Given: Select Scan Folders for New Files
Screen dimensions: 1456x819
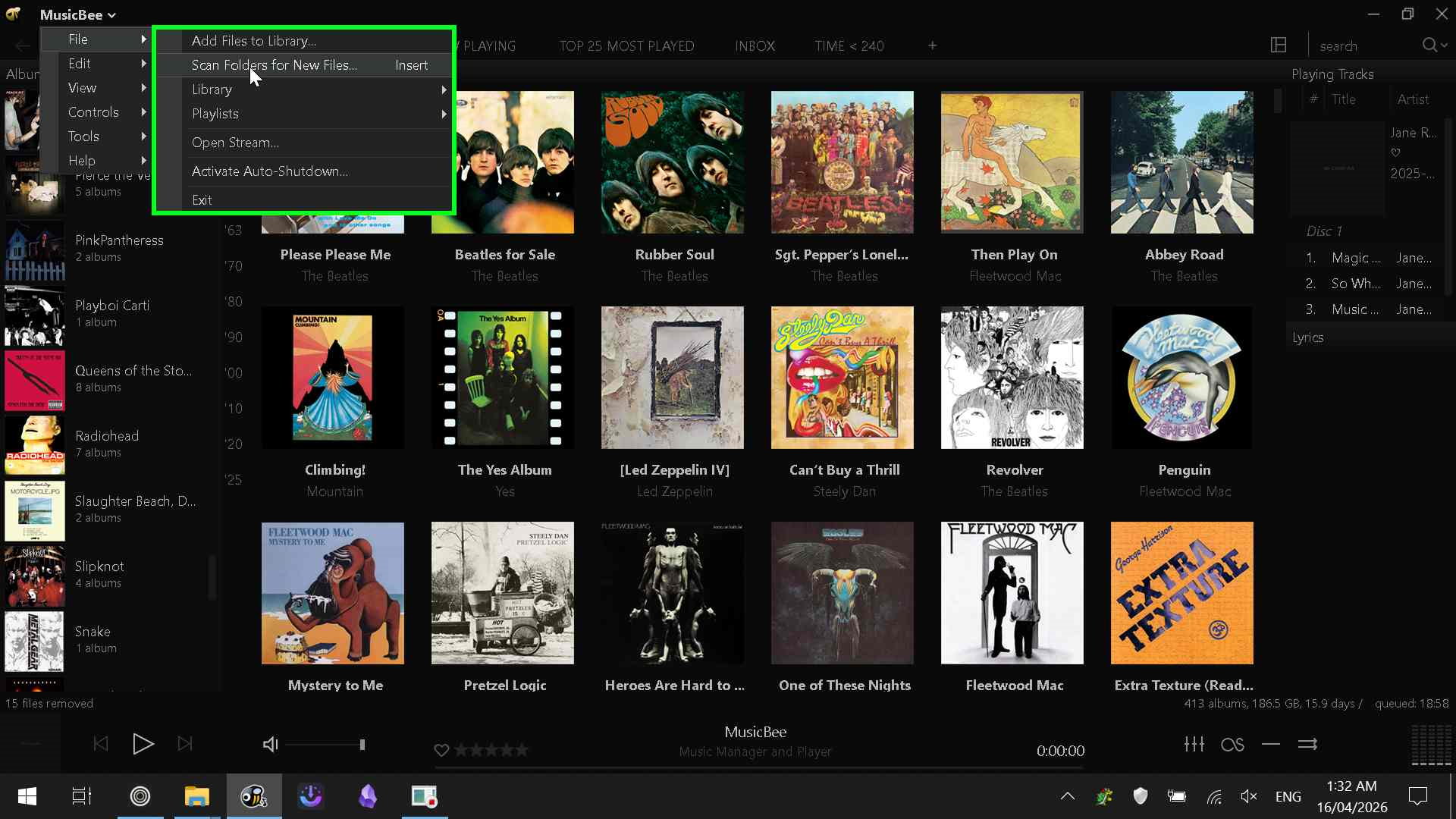Looking at the screenshot, I should click(x=274, y=65).
